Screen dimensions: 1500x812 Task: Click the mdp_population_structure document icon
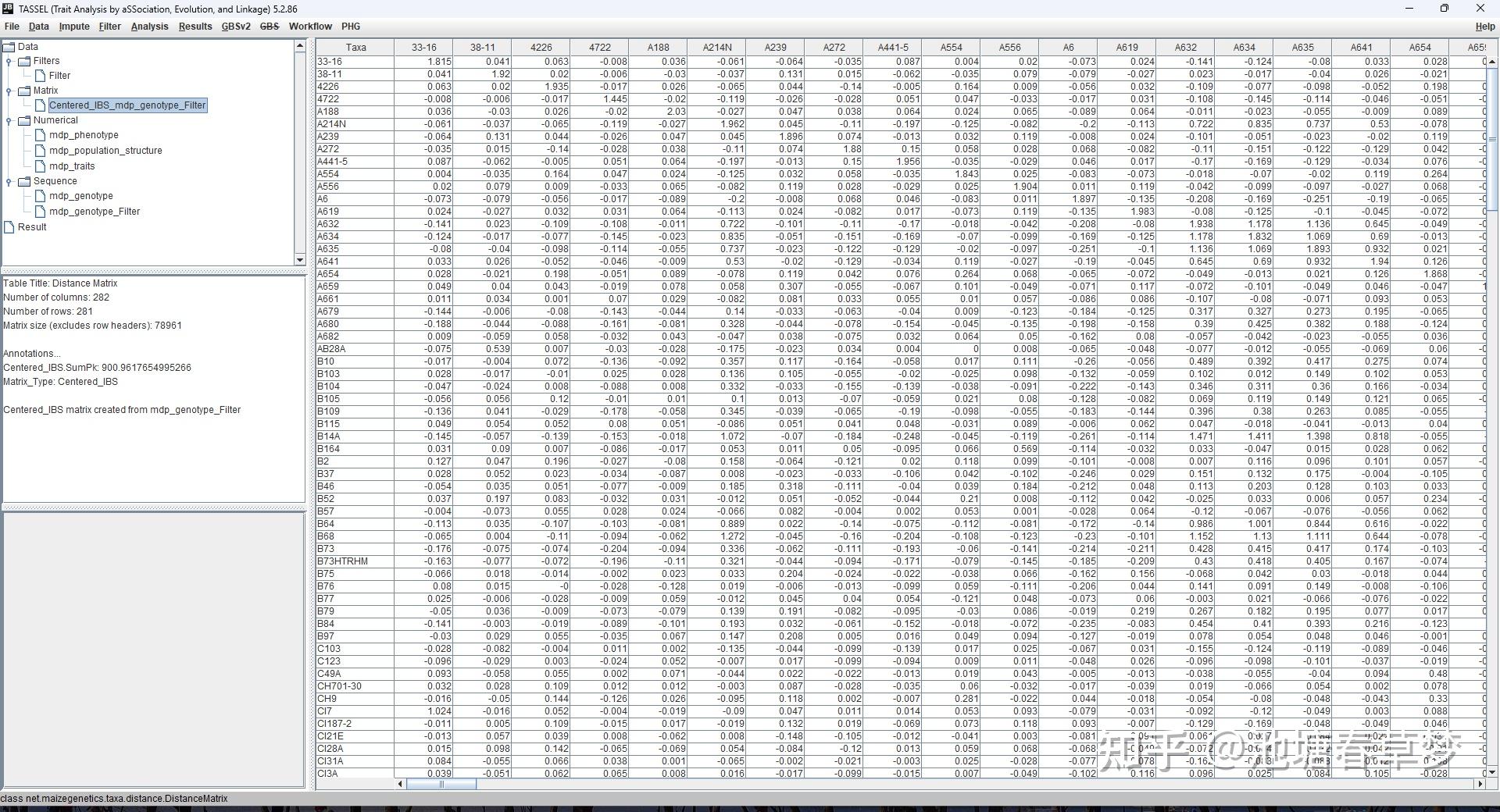point(40,151)
